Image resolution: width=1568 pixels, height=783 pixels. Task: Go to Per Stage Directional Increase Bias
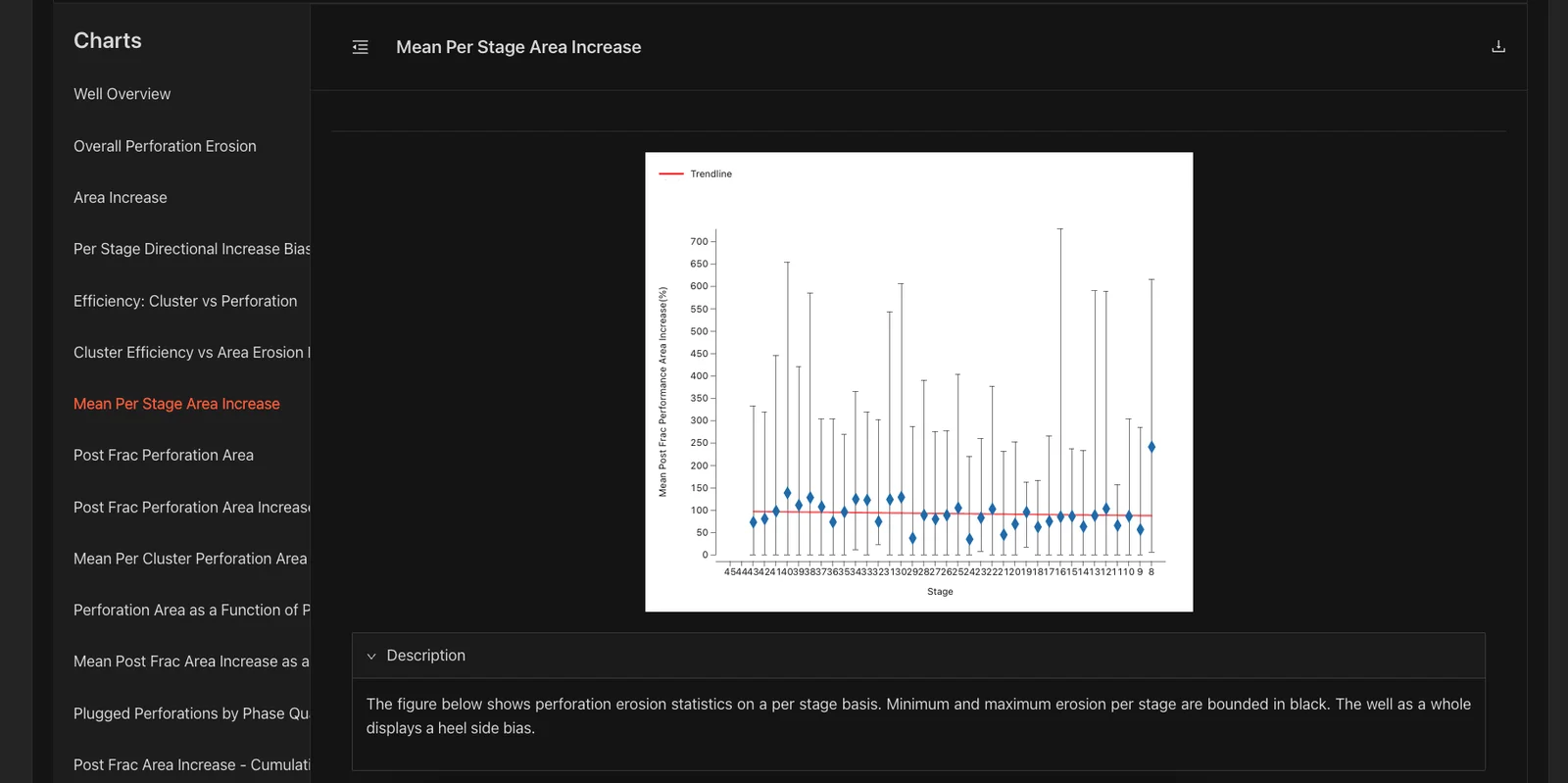[192, 249]
